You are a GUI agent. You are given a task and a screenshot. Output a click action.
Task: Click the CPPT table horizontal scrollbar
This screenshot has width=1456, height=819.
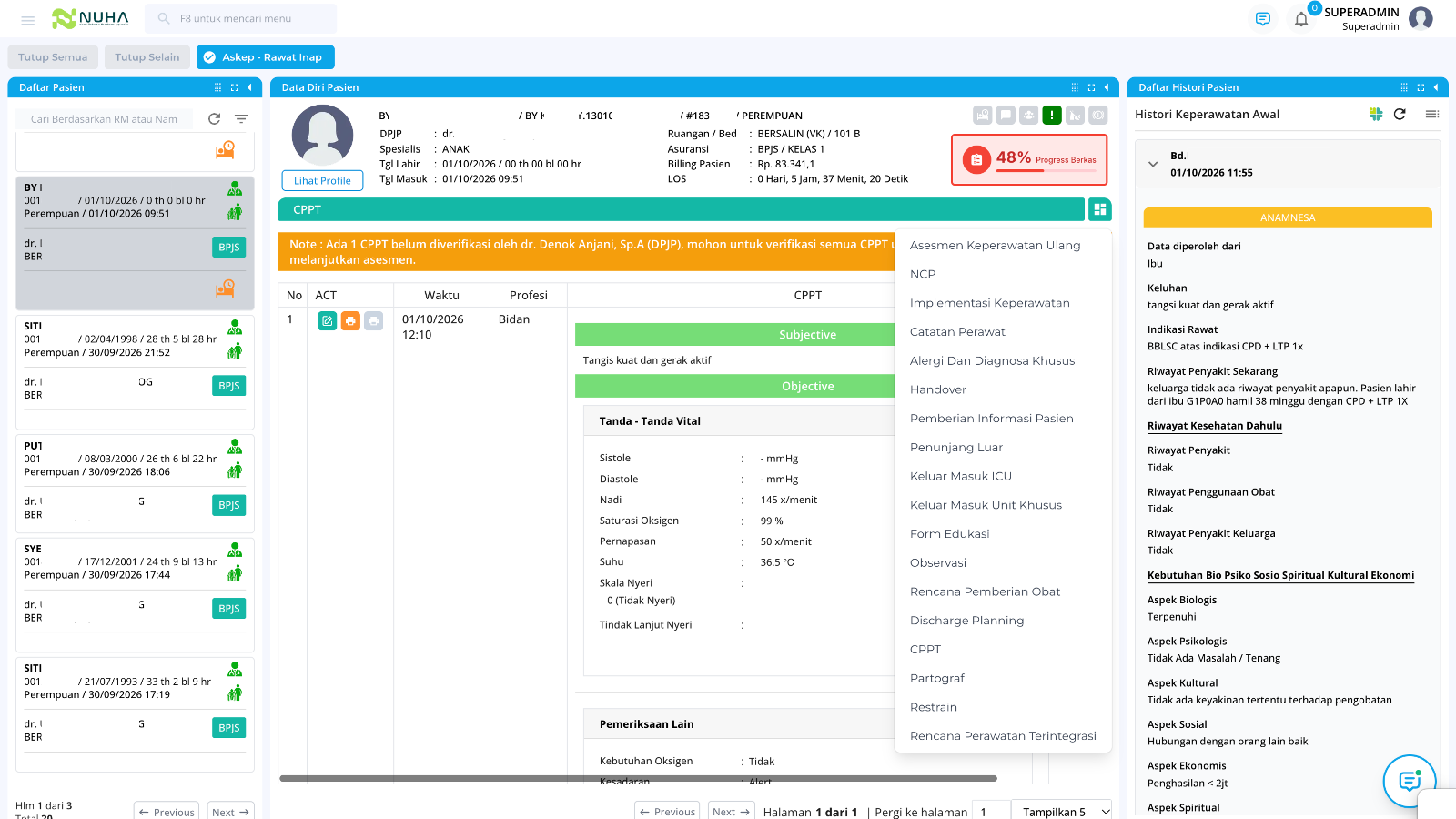click(x=638, y=779)
